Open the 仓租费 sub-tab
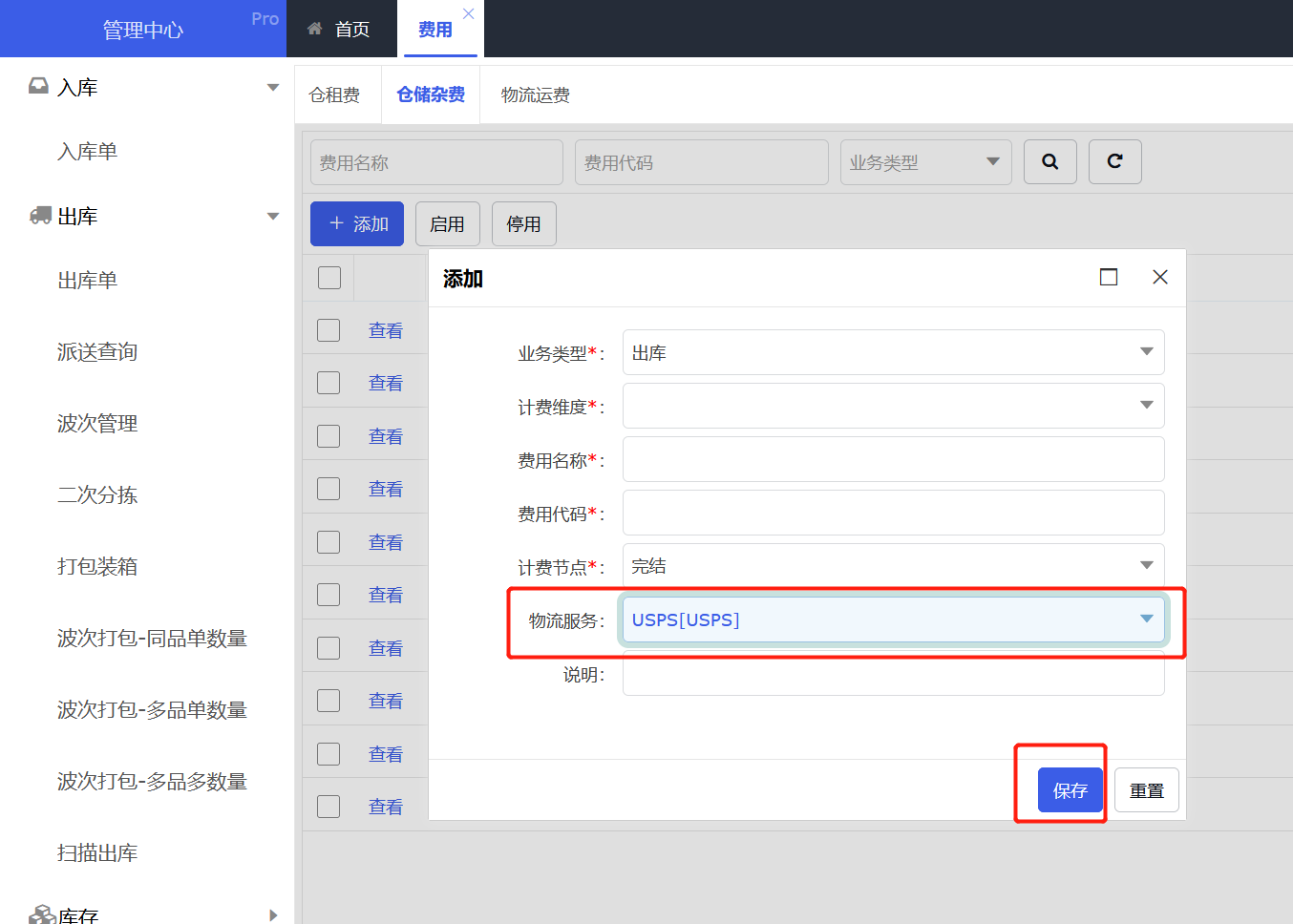Viewport: 1293px width, 924px height. (x=335, y=94)
